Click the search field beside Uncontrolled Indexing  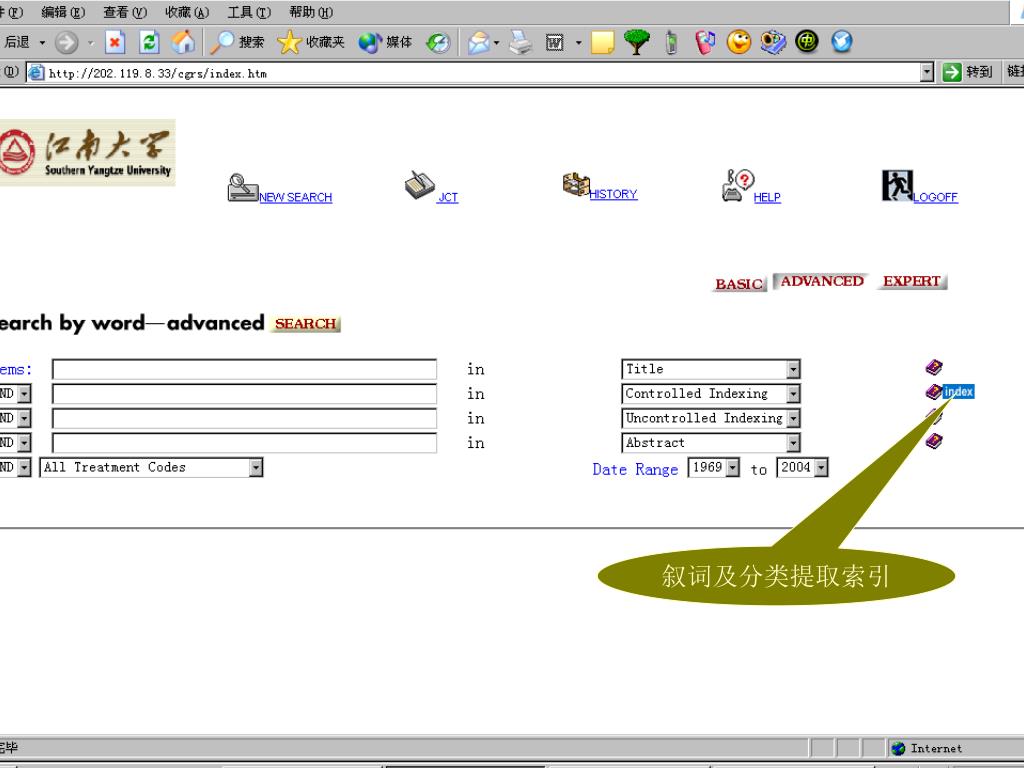click(x=244, y=418)
